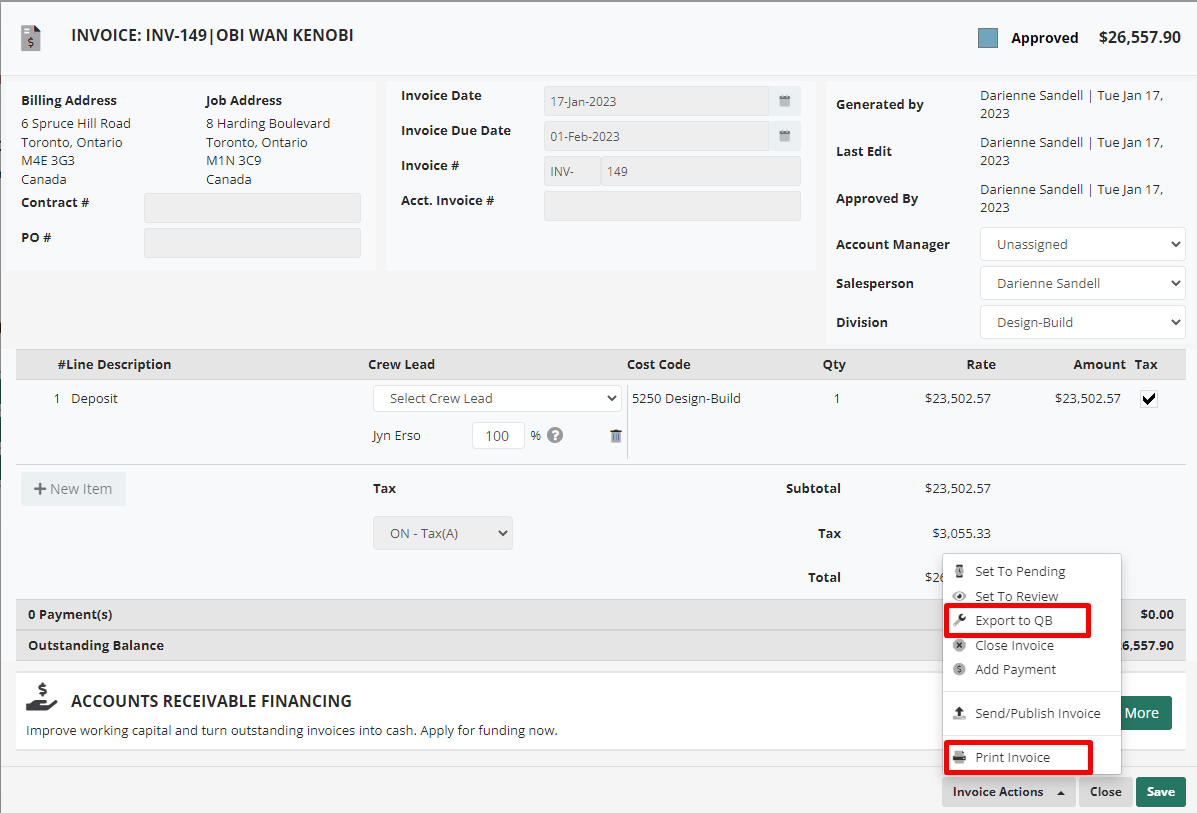Click the PO # input field
This screenshot has height=813, width=1197.
pyautogui.click(x=252, y=243)
